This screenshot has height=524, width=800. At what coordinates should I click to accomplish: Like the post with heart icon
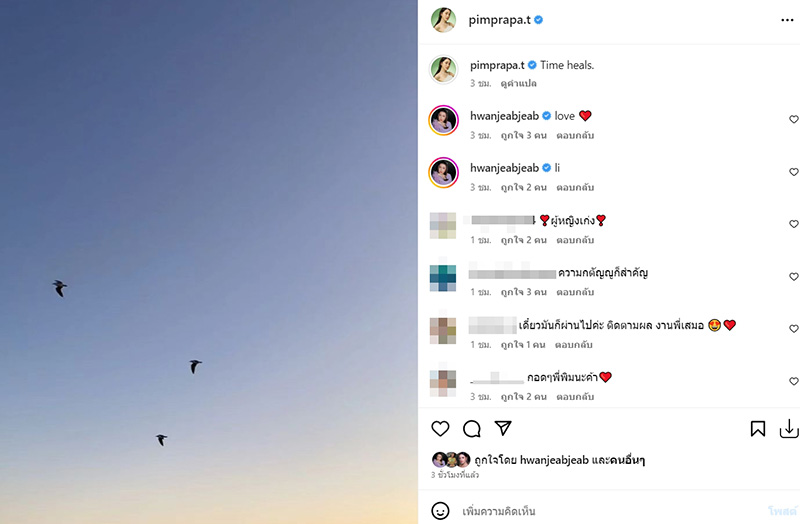440,429
